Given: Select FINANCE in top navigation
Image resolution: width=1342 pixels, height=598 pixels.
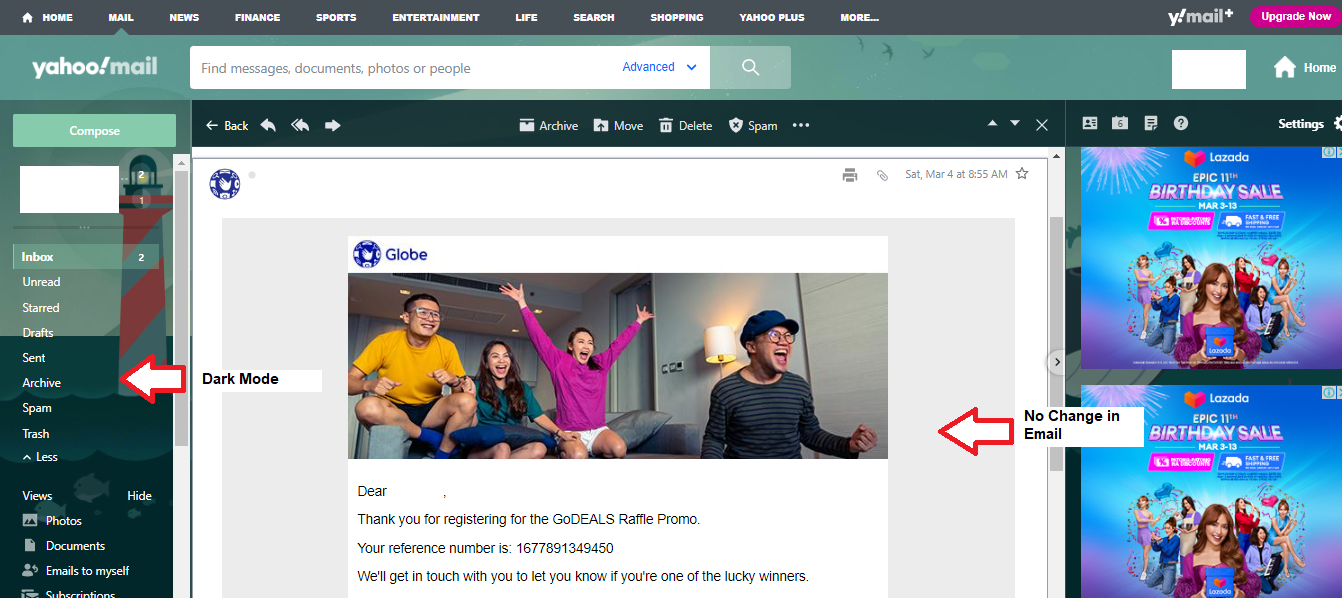Looking at the screenshot, I should pos(258,17).
